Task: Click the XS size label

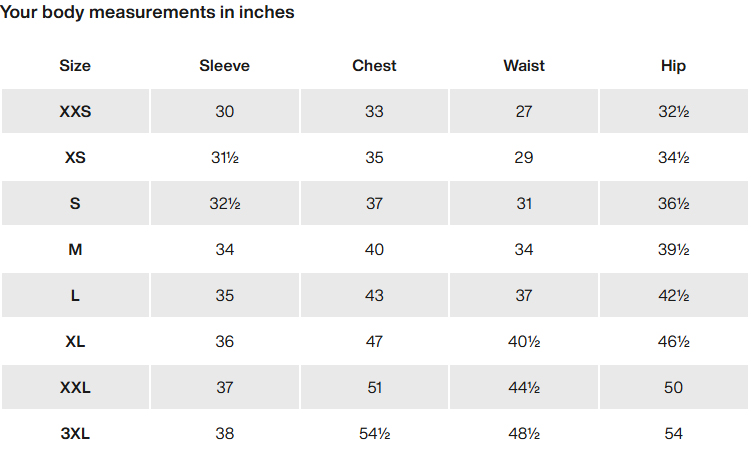Action: pos(75,158)
